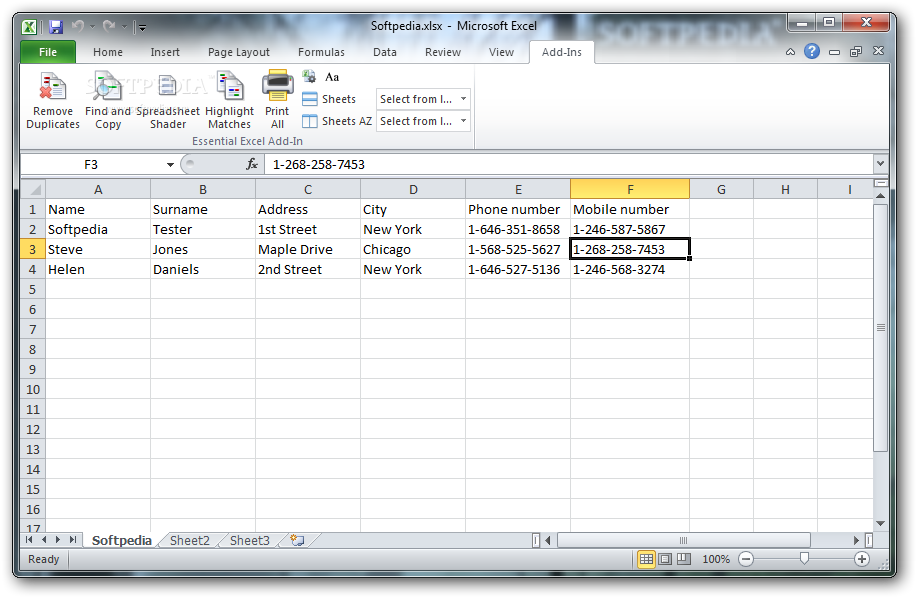
Task: Adjust the zoom slider handle
Action: click(x=804, y=559)
